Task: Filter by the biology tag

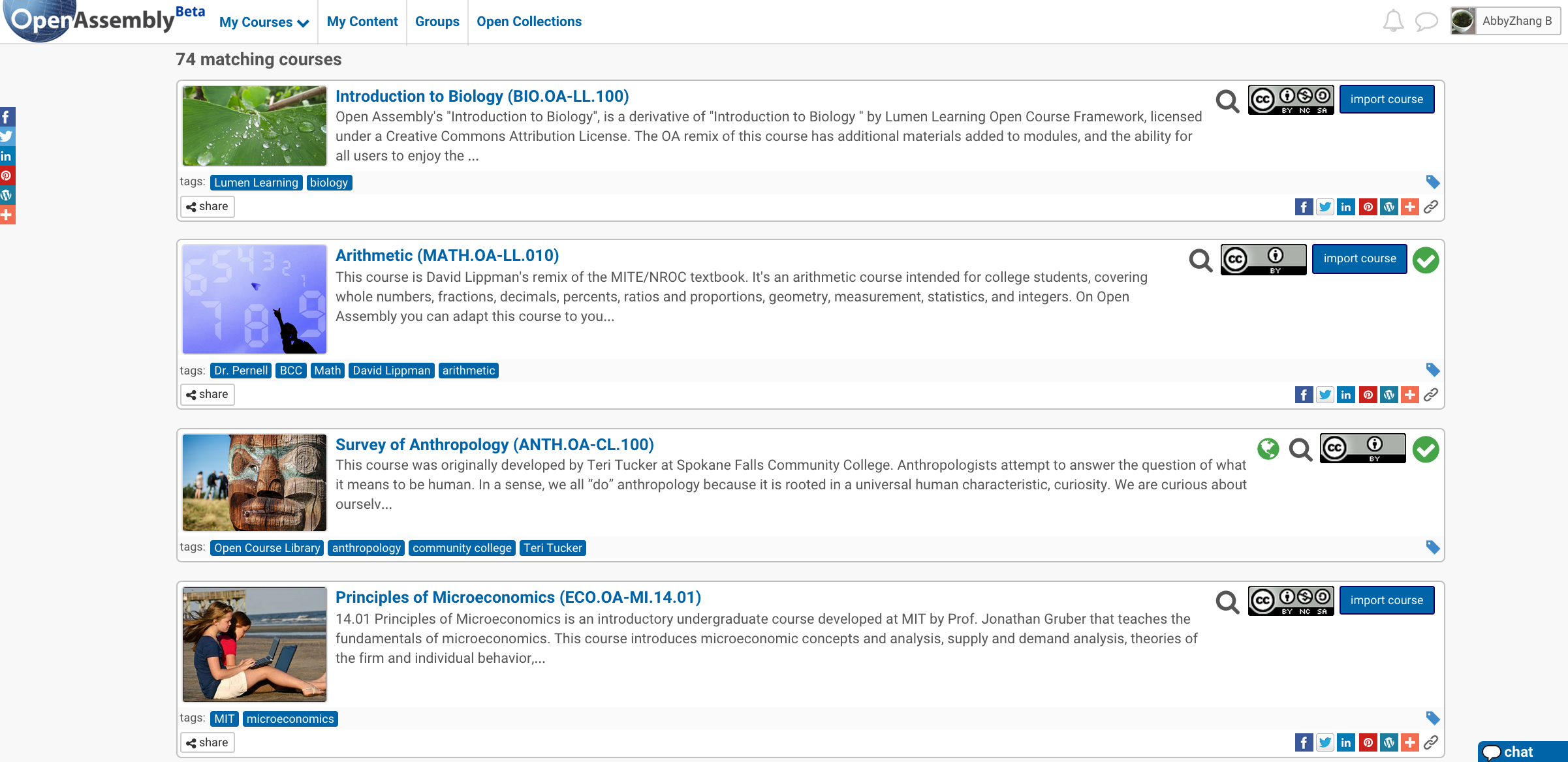Action: (x=329, y=183)
